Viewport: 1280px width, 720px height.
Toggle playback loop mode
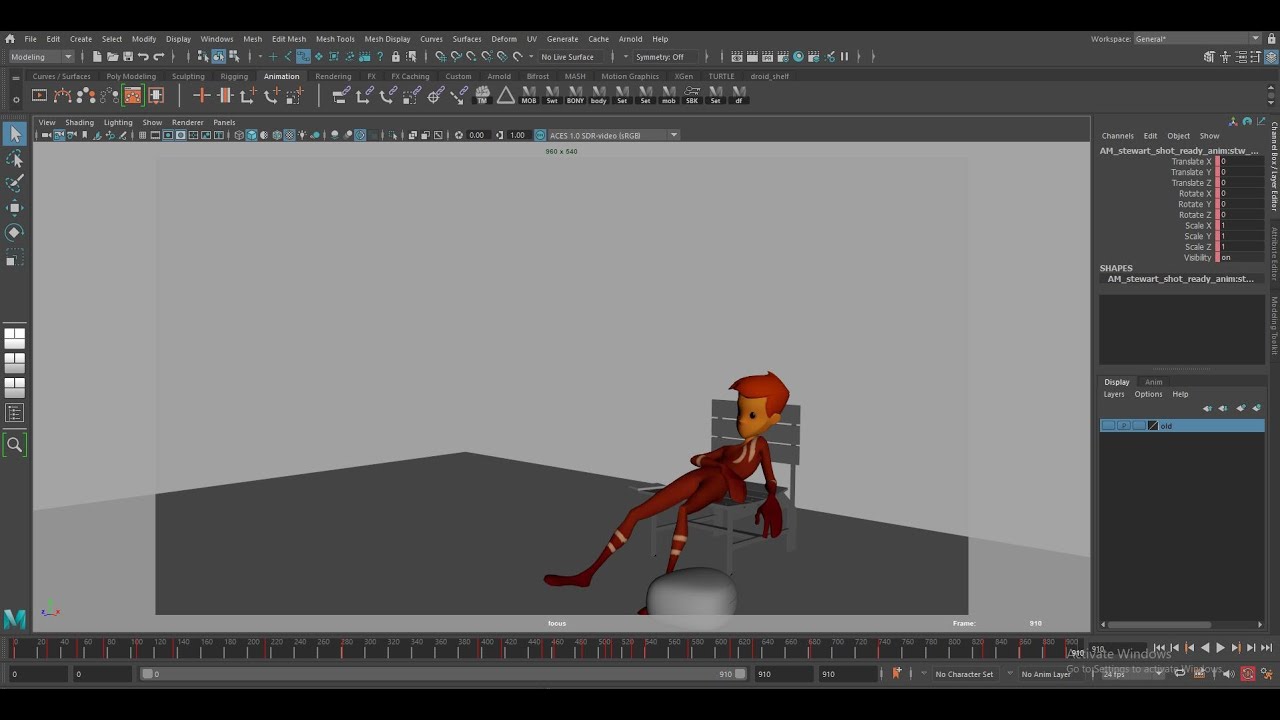(1180, 674)
